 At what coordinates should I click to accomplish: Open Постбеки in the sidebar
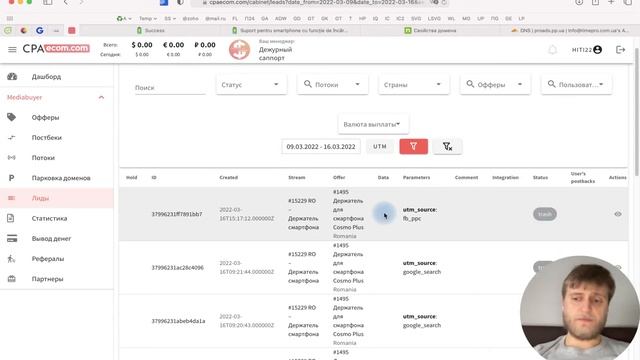point(57,138)
